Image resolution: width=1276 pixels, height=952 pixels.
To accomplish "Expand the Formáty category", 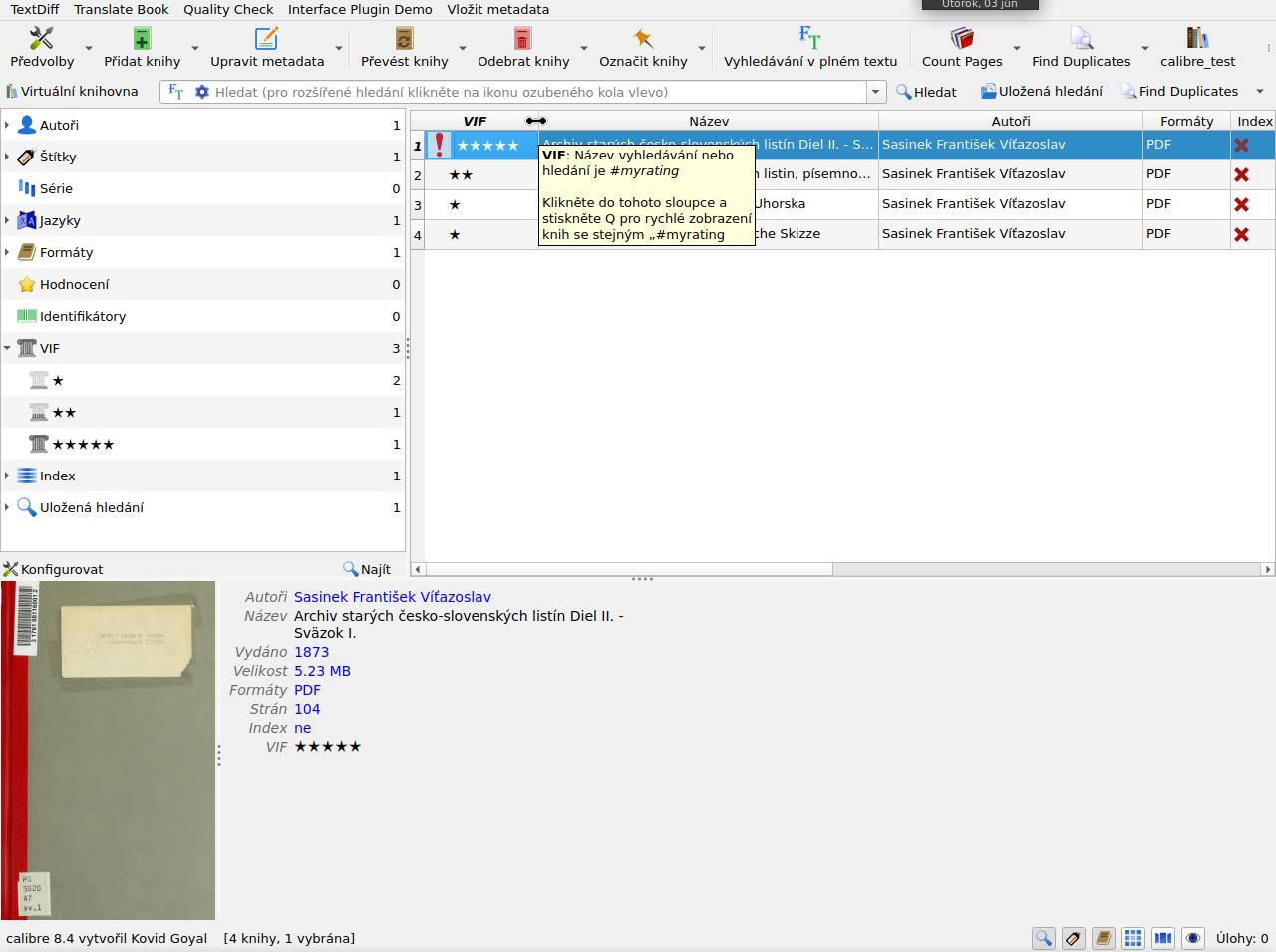I will 7,252.
